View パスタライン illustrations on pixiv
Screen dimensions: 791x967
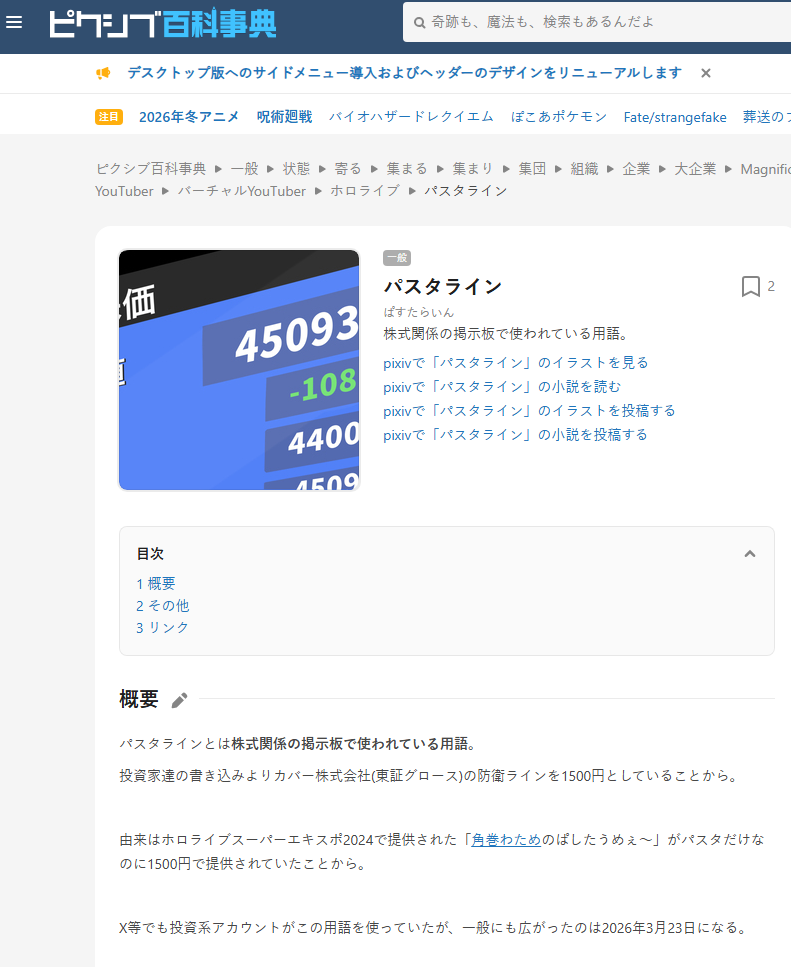tap(516, 362)
